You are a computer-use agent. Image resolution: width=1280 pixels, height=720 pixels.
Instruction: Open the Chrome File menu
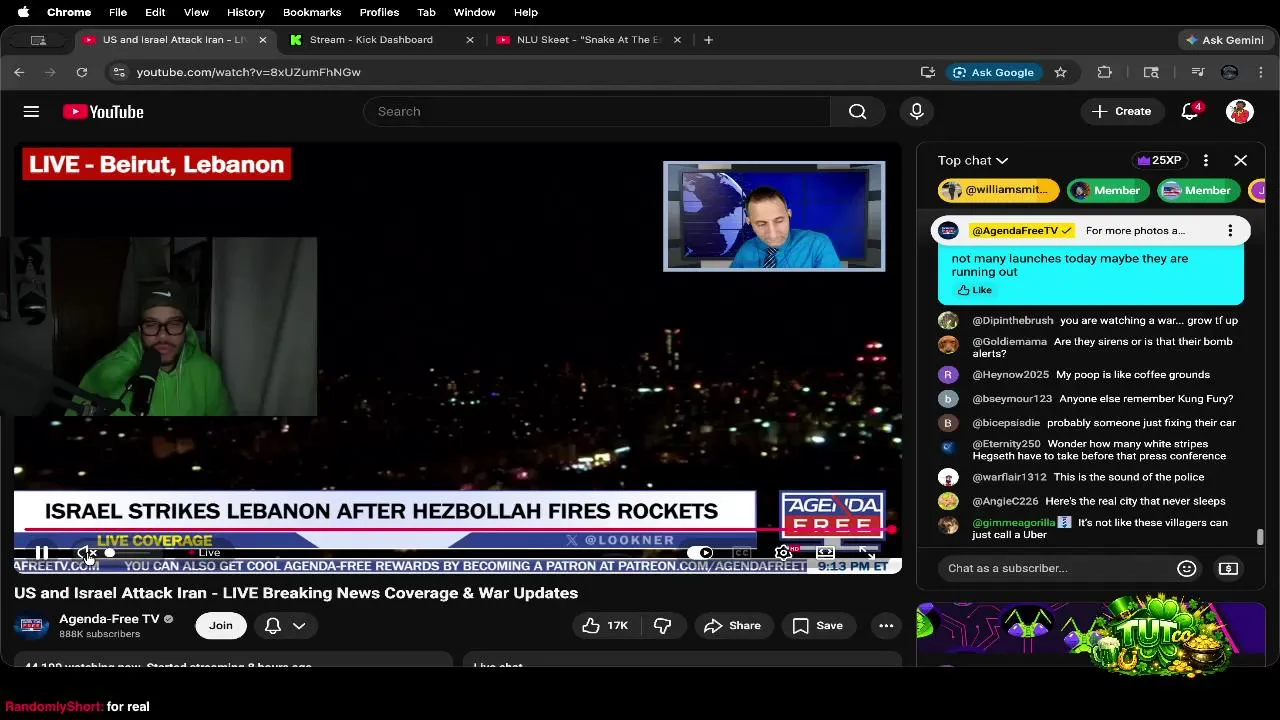click(118, 12)
